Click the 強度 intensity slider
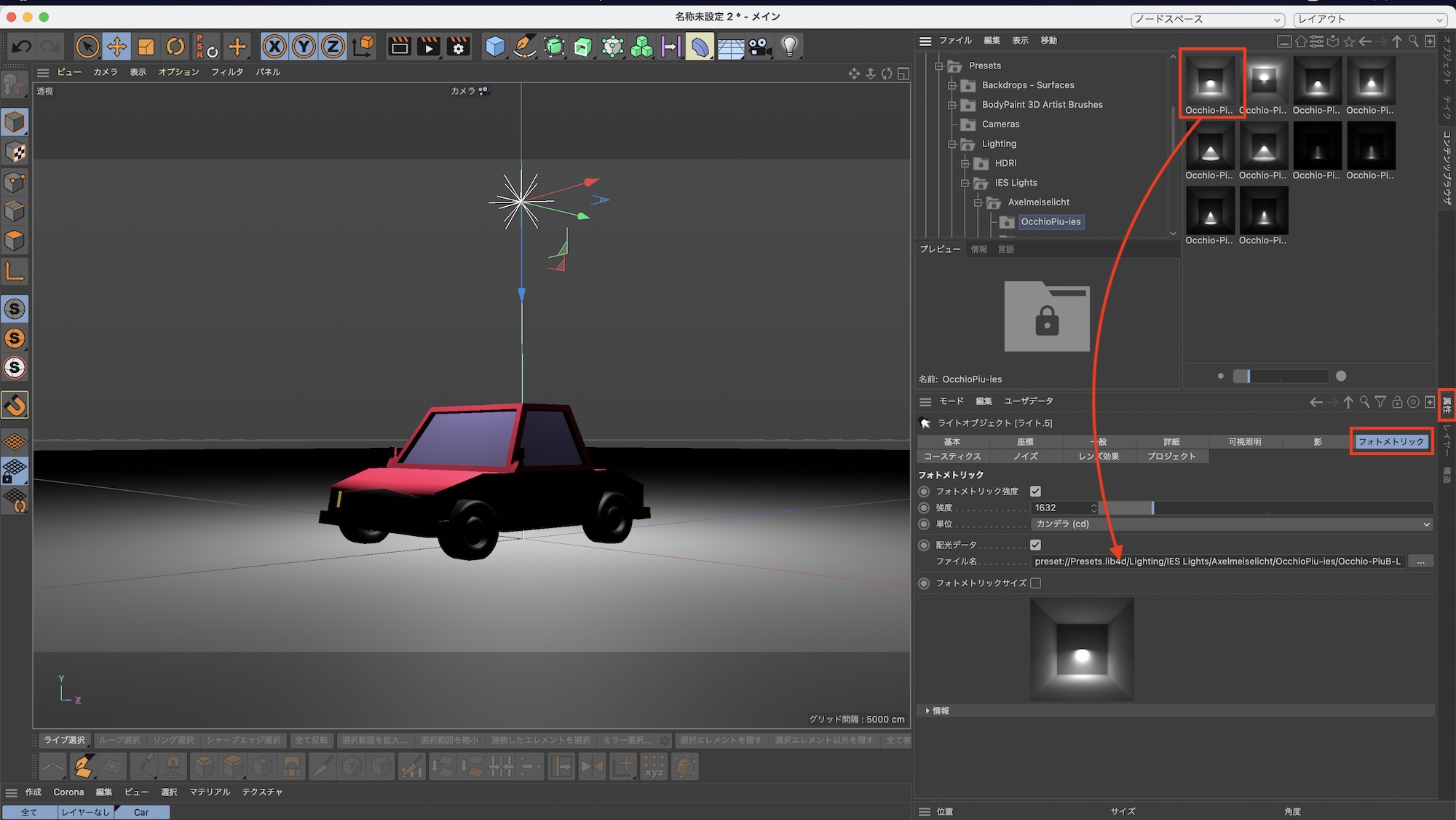Screen dimensions: 1456x820 pos(1267,508)
